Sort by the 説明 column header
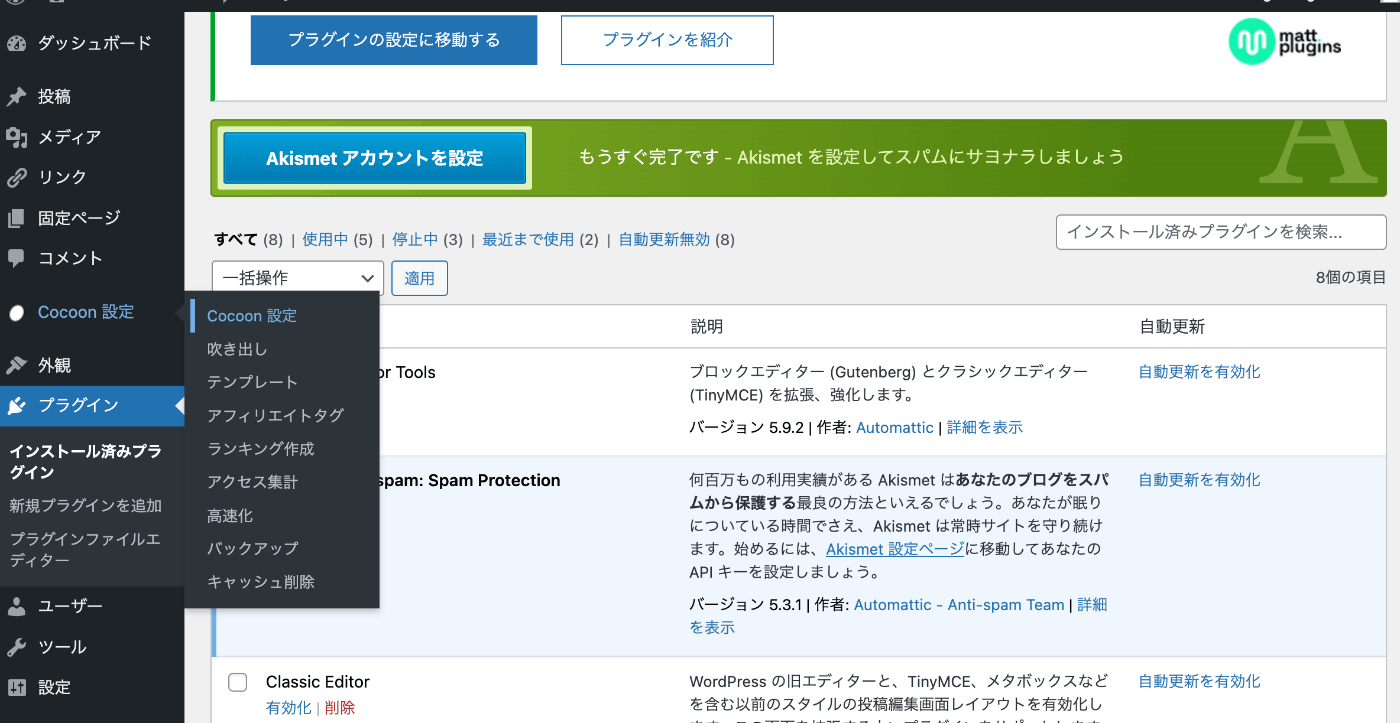This screenshot has height=723, width=1400. [706, 327]
